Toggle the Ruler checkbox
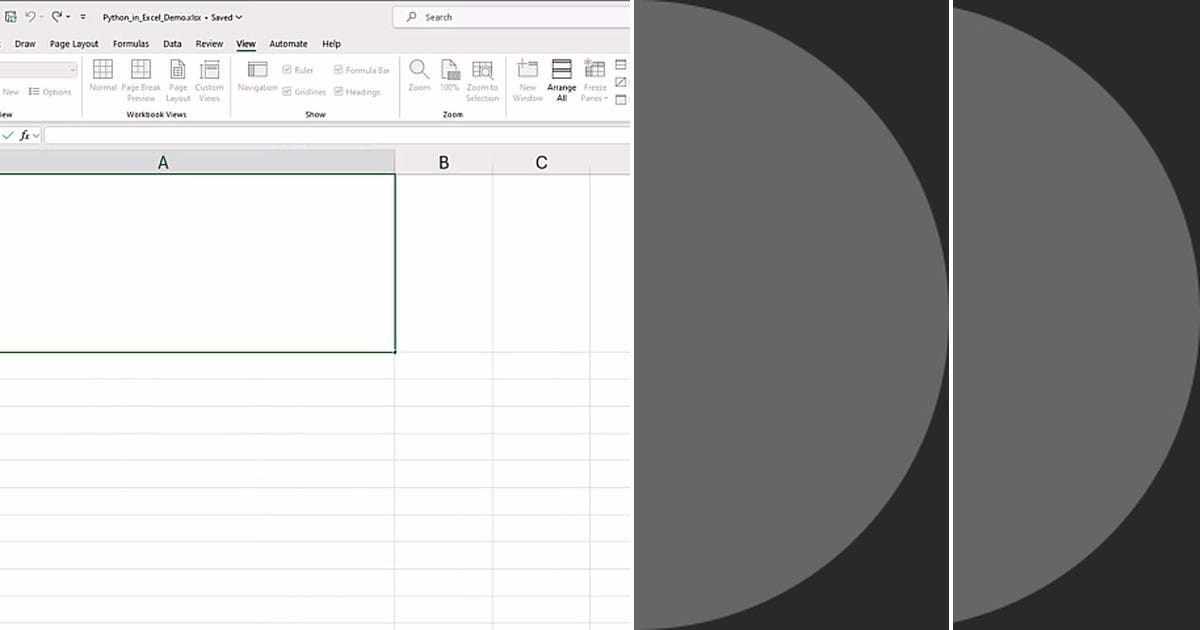The width and height of the screenshot is (1200, 630). click(x=288, y=69)
